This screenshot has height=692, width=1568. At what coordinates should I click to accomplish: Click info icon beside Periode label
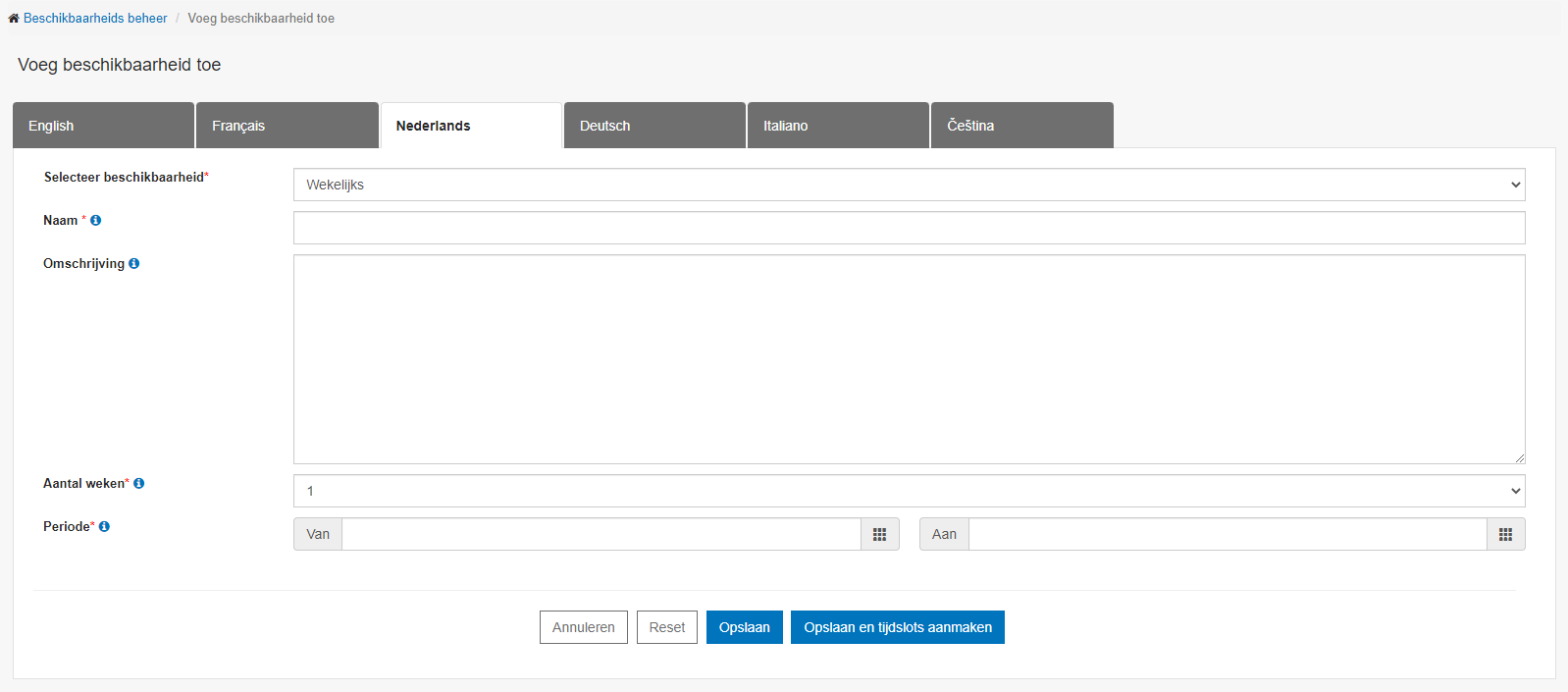(105, 527)
